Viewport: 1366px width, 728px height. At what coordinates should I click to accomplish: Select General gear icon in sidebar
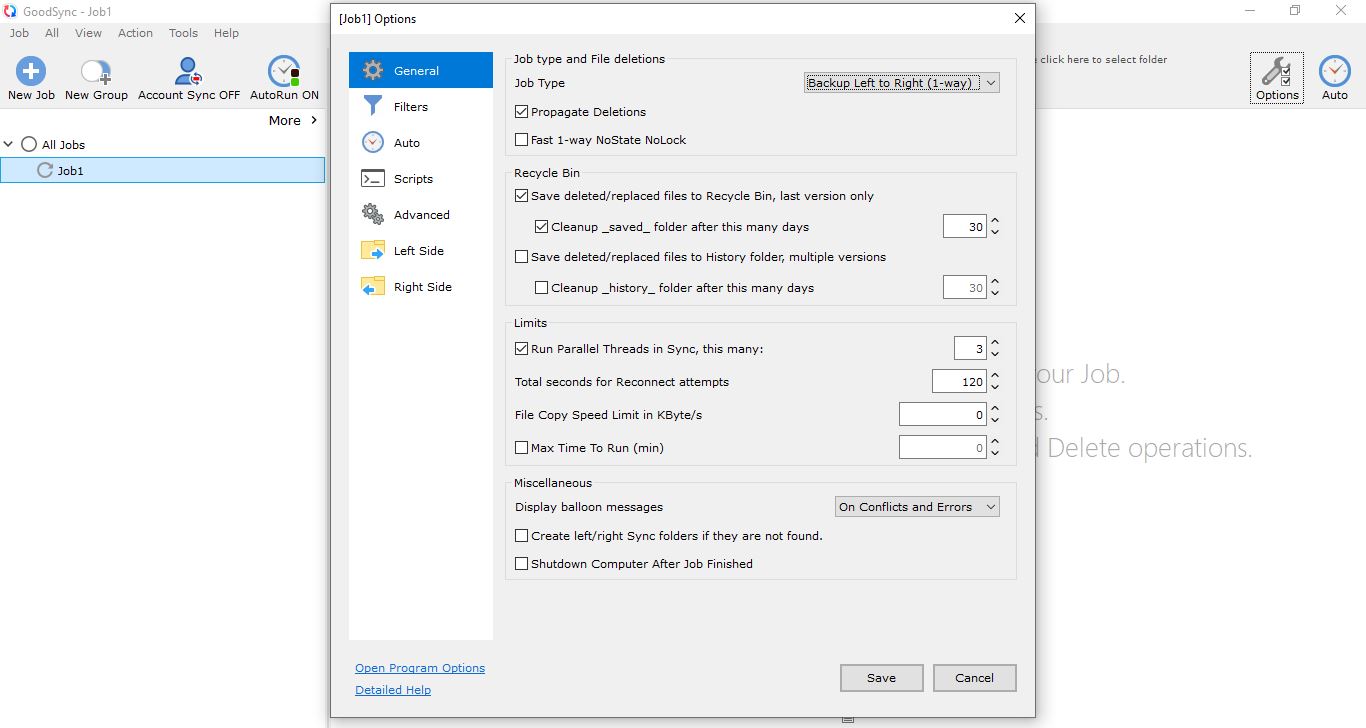[373, 71]
